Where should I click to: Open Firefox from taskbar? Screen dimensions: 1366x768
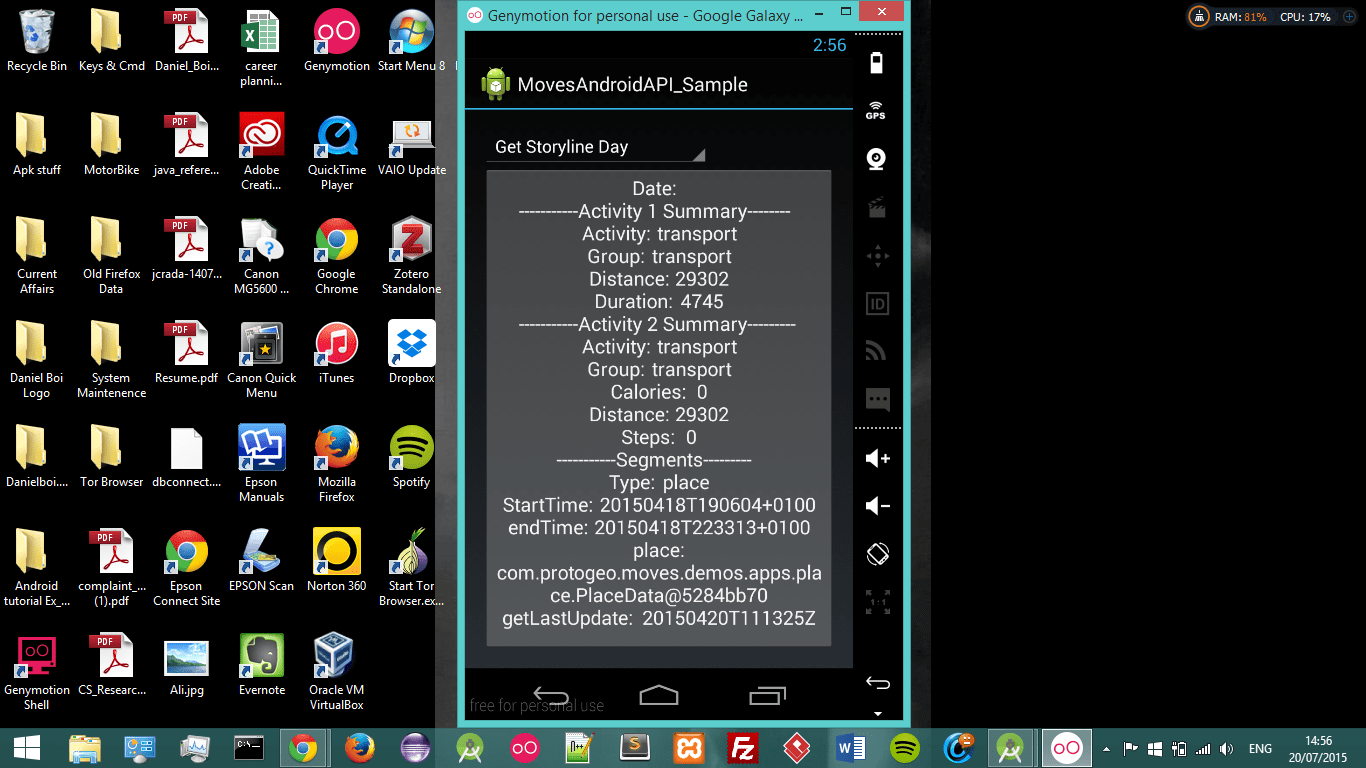(x=358, y=748)
